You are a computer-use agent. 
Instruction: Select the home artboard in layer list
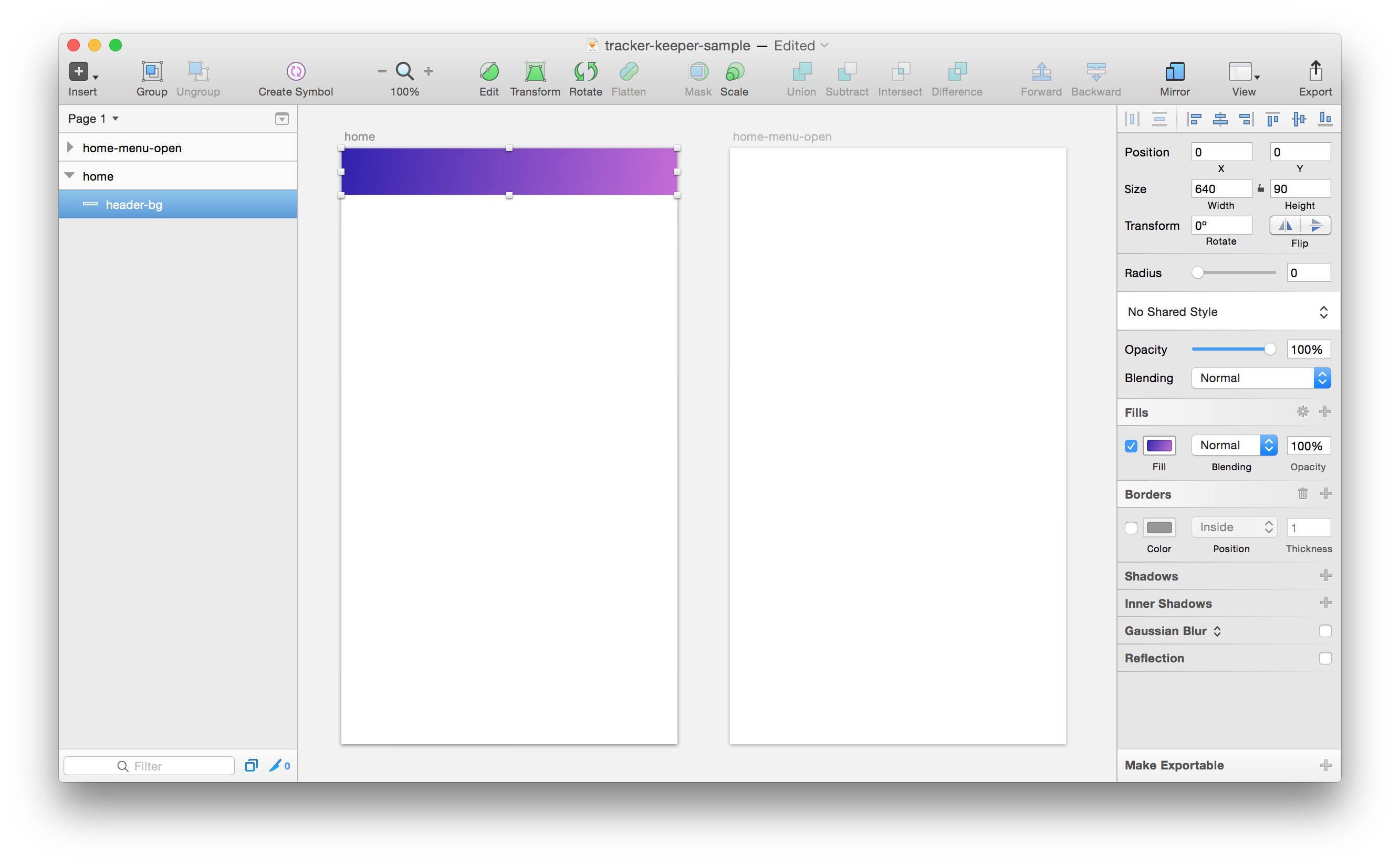tap(98, 176)
